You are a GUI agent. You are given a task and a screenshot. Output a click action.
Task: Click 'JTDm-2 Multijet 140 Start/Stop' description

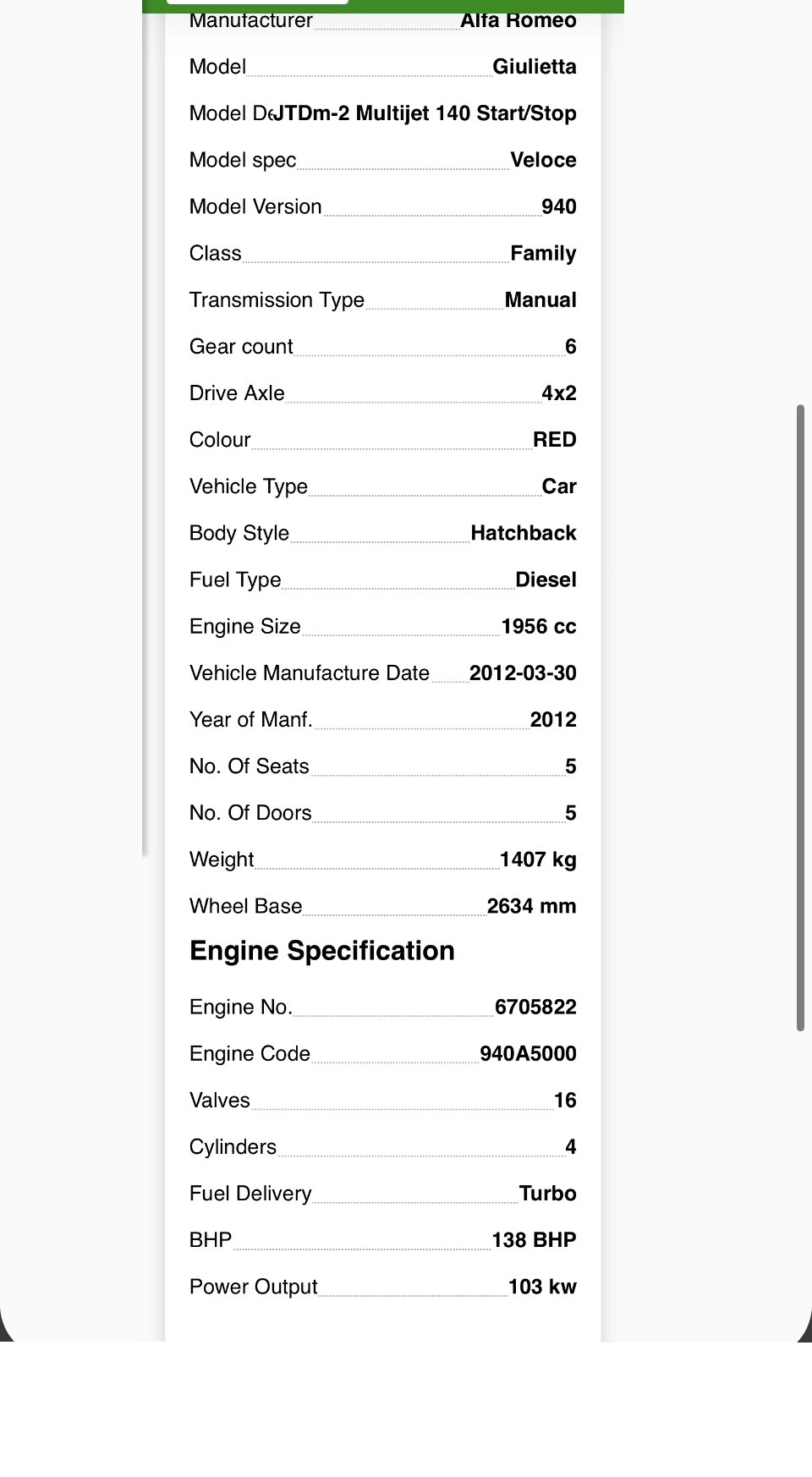pos(425,113)
